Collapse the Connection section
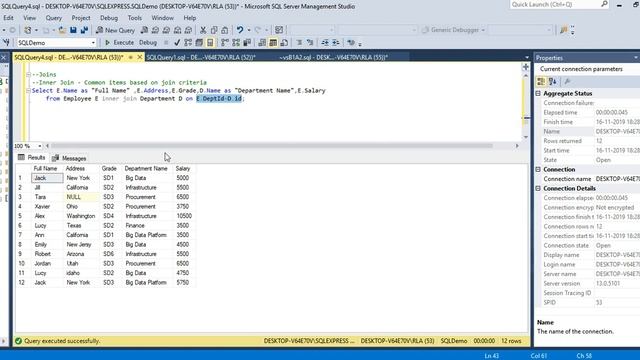 tap(538, 169)
